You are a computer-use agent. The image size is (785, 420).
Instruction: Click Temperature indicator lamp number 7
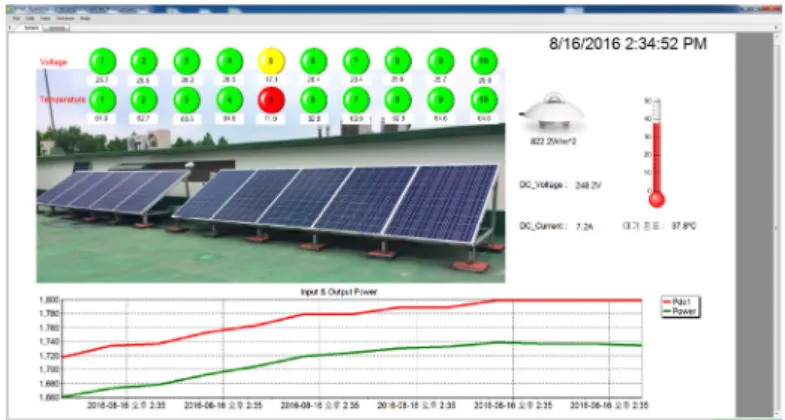[356, 100]
